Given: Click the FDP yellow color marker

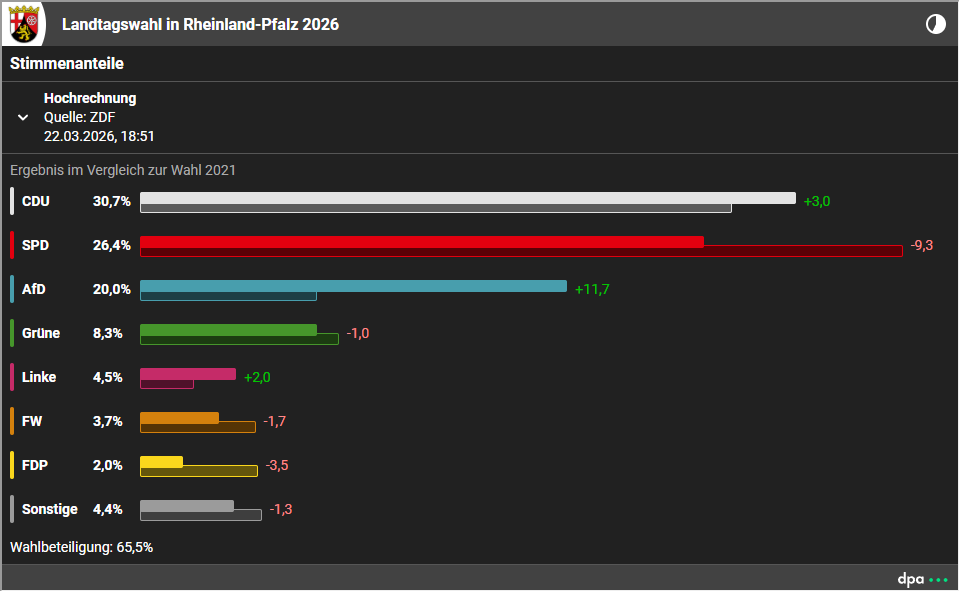Looking at the screenshot, I should 12,465.
